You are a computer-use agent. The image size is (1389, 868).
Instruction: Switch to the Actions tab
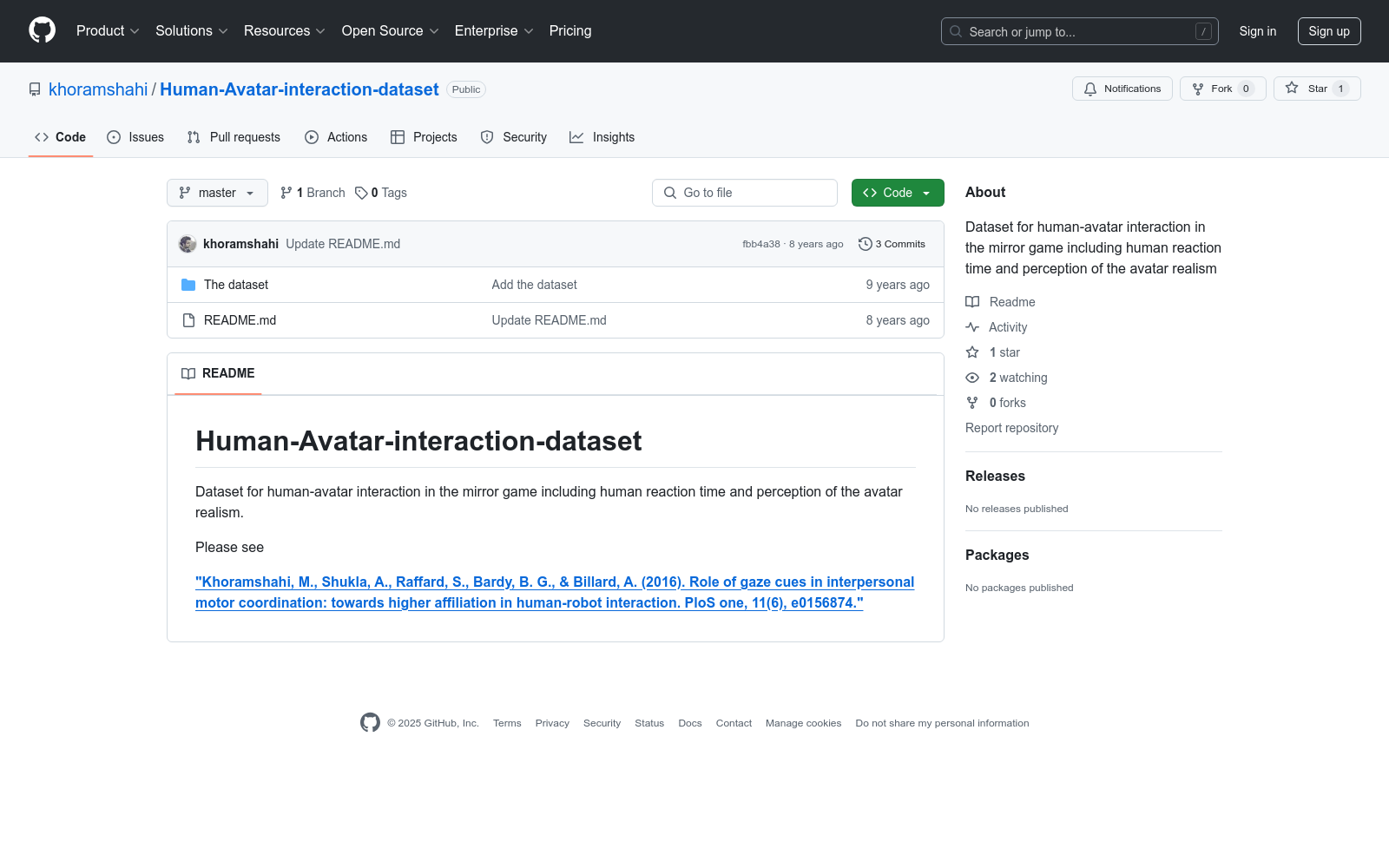pyautogui.click(x=336, y=137)
